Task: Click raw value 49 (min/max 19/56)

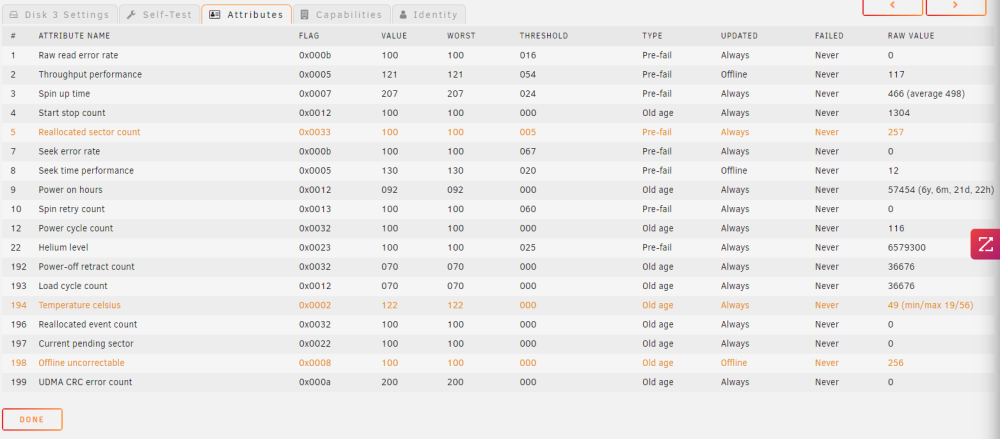Action: pyautogui.click(x=930, y=305)
